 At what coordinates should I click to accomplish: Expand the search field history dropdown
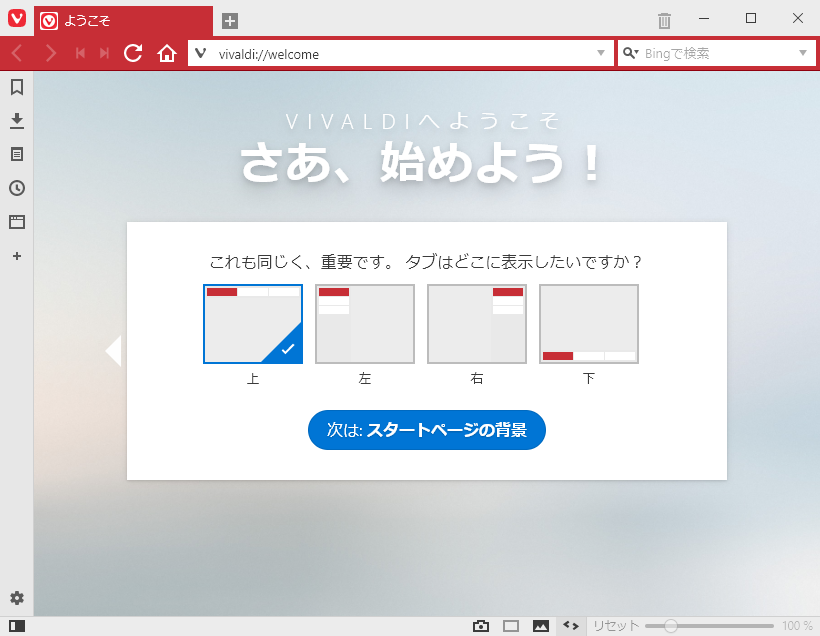pyautogui.click(x=803, y=53)
